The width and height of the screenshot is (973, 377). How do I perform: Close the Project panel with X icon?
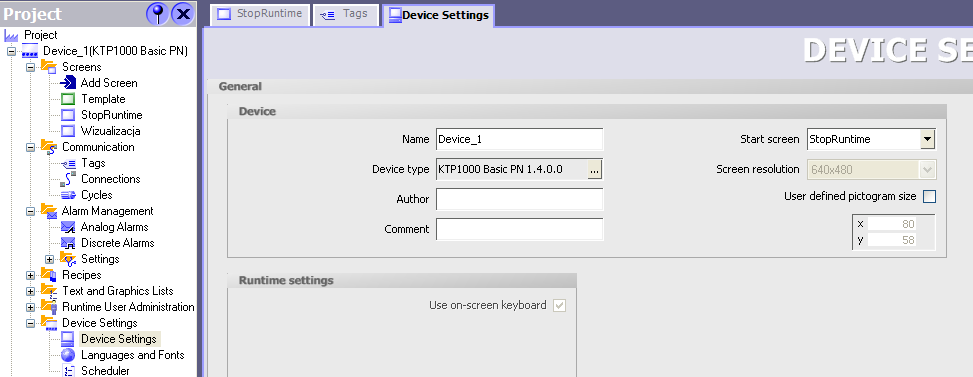pyautogui.click(x=182, y=13)
